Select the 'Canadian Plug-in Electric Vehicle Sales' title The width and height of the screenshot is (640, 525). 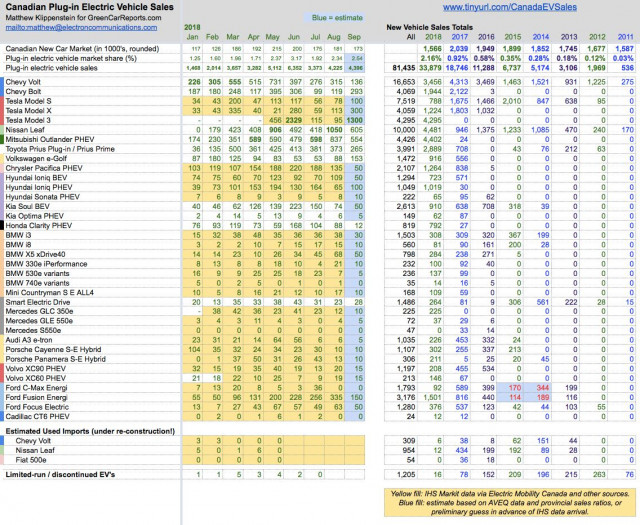click(89, 7)
